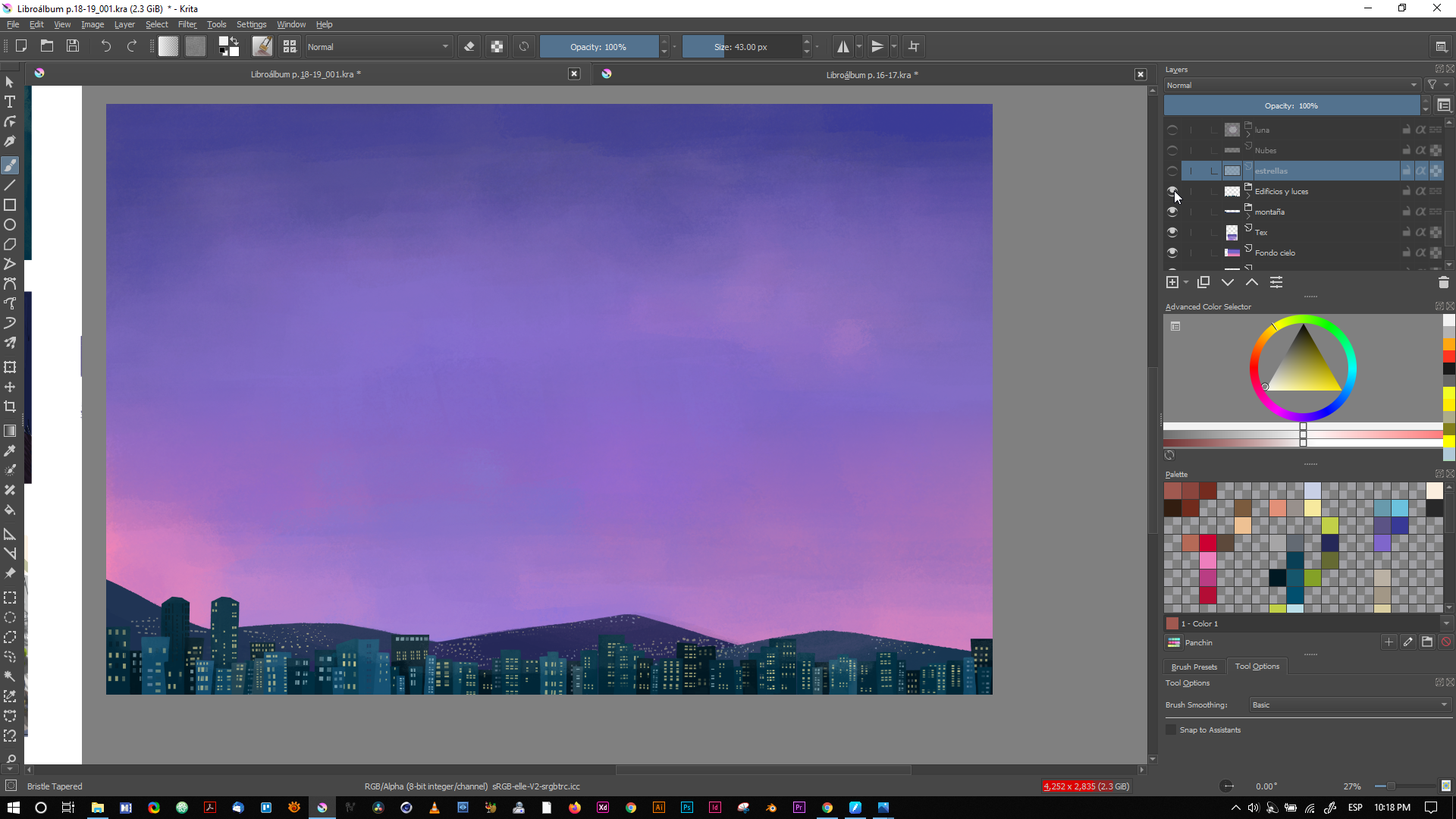Select the Rectangle tool
The image size is (1456, 819).
click(x=10, y=205)
